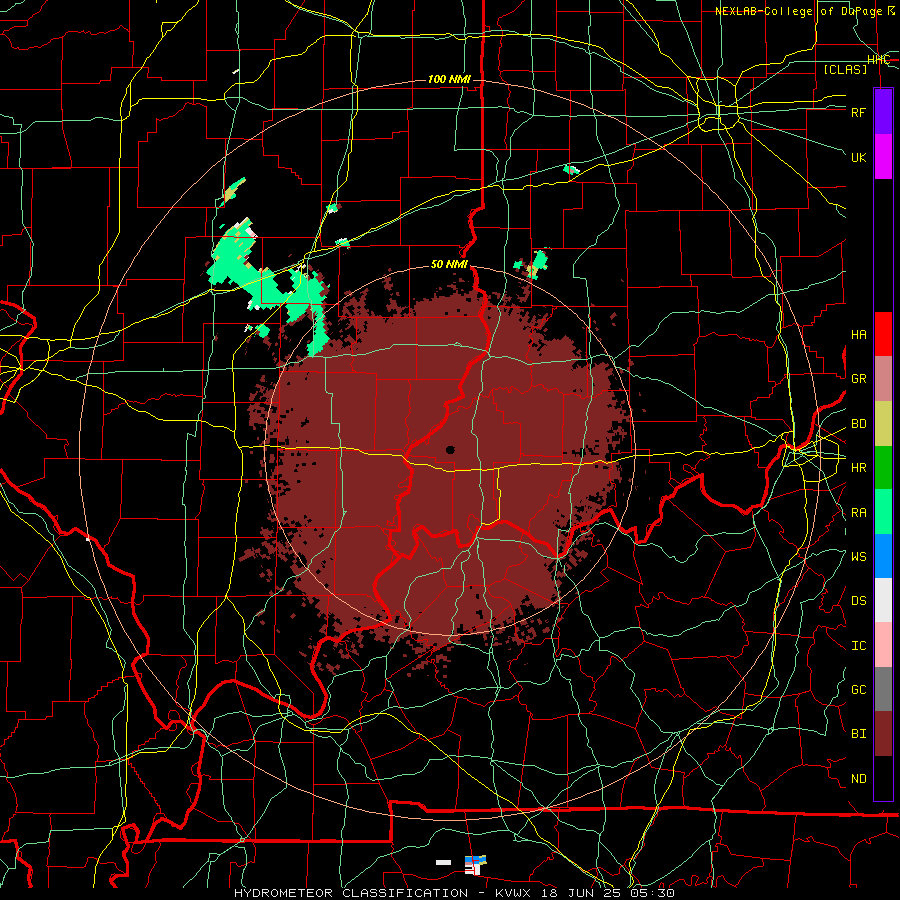Click the black radar site dot
Image resolution: width=900 pixels, height=900 pixels.
(450, 450)
